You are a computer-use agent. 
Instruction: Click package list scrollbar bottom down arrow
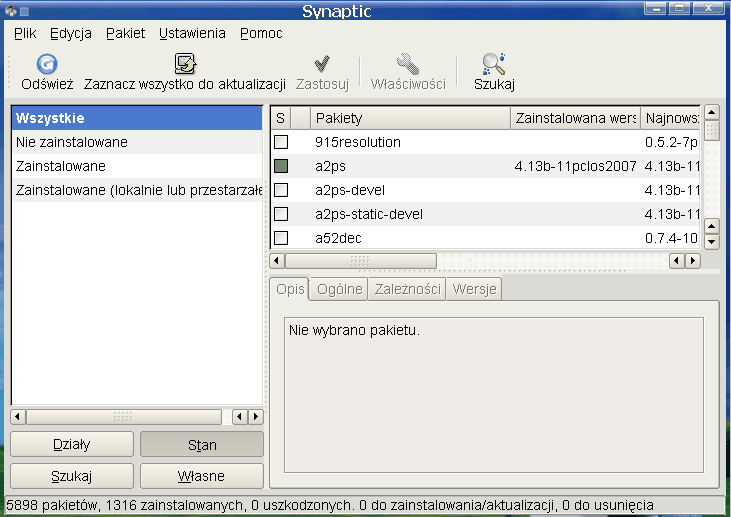point(711,241)
